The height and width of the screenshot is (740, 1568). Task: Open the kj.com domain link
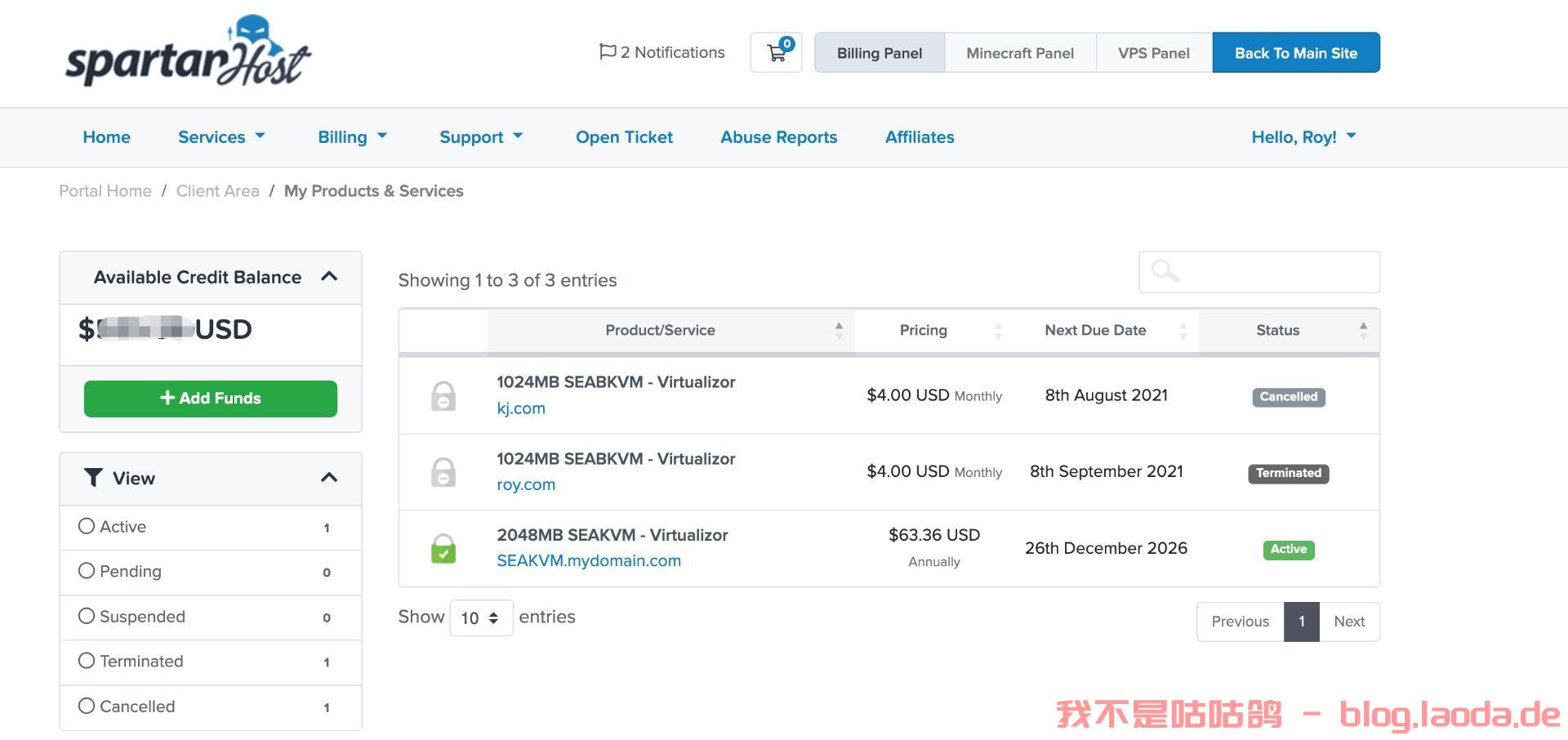click(x=521, y=408)
